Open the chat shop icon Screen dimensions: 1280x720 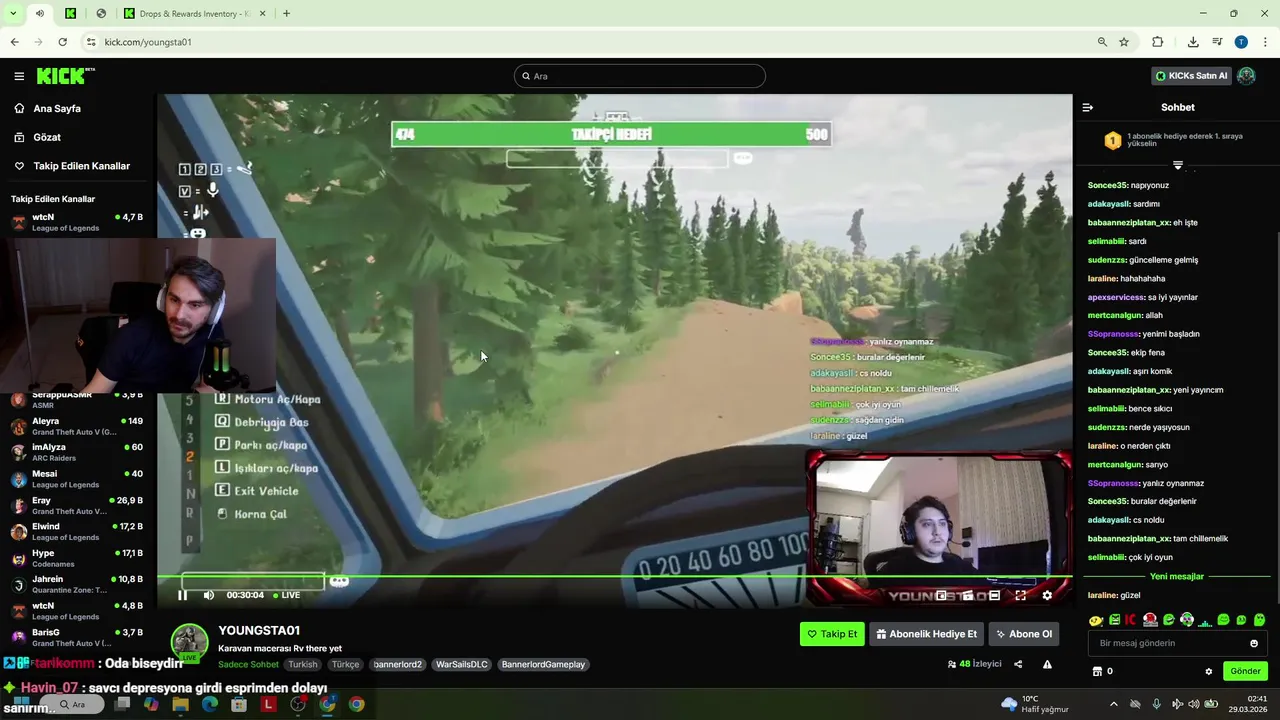(1097, 671)
